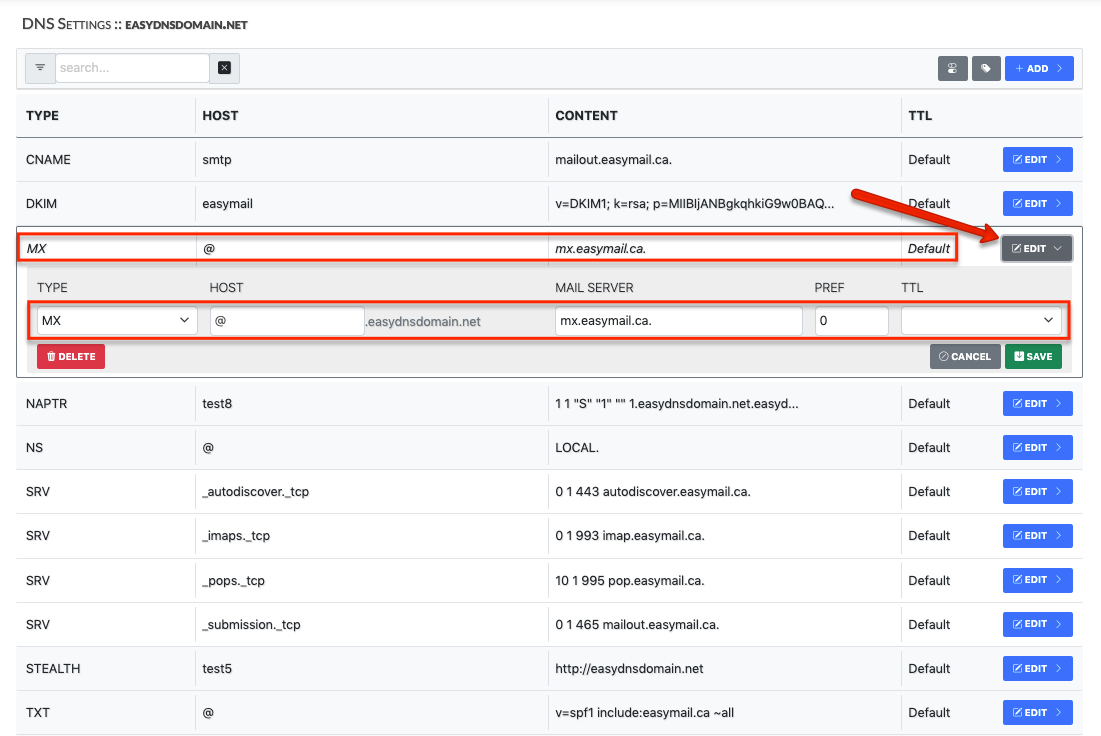Click the 'STEALTH' type cell
This screenshot has height=736, width=1101.
point(53,669)
